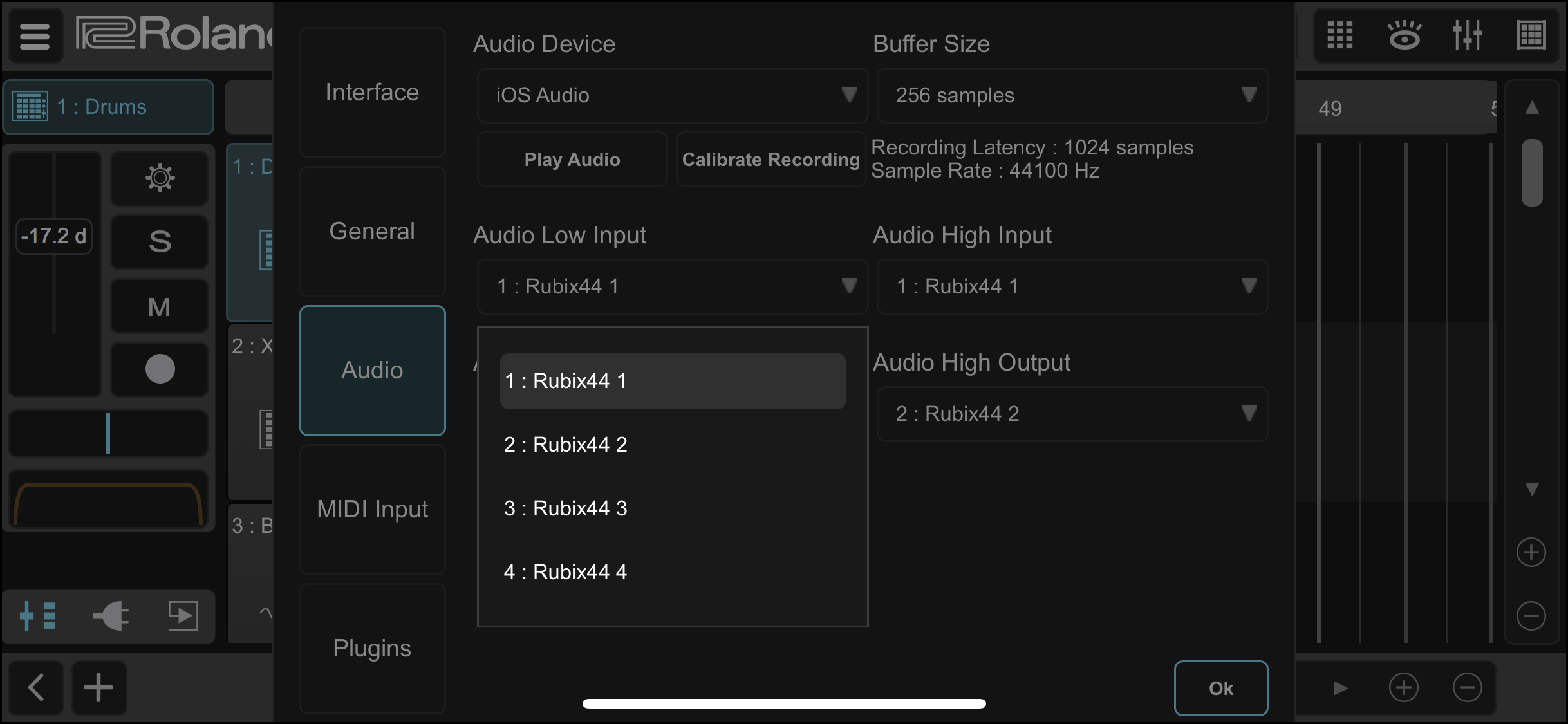The width and height of the screenshot is (1568, 724).
Task: Click the scroll up arrow on right
Action: (x=1533, y=107)
